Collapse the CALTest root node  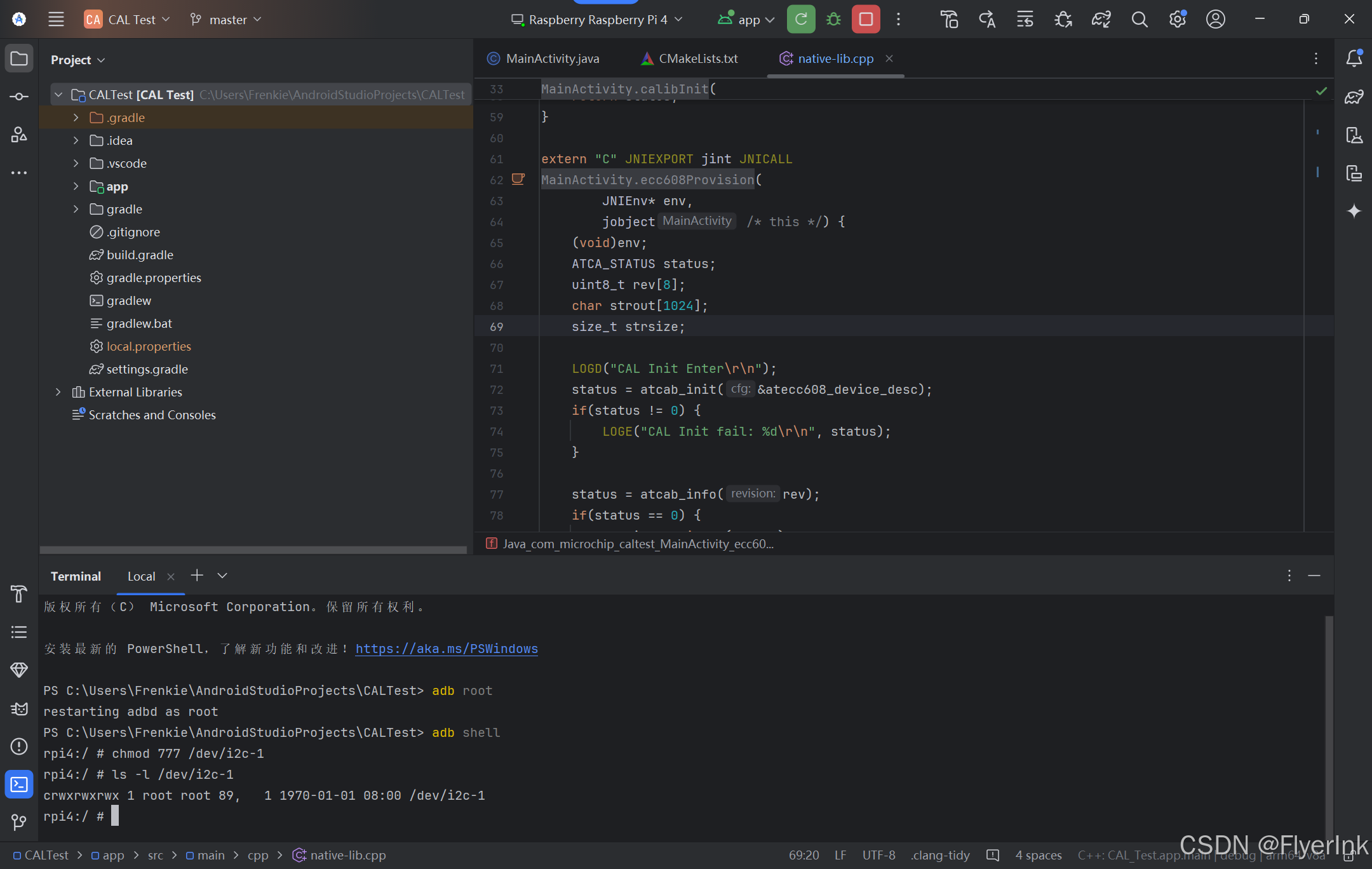[x=58, y=95]
